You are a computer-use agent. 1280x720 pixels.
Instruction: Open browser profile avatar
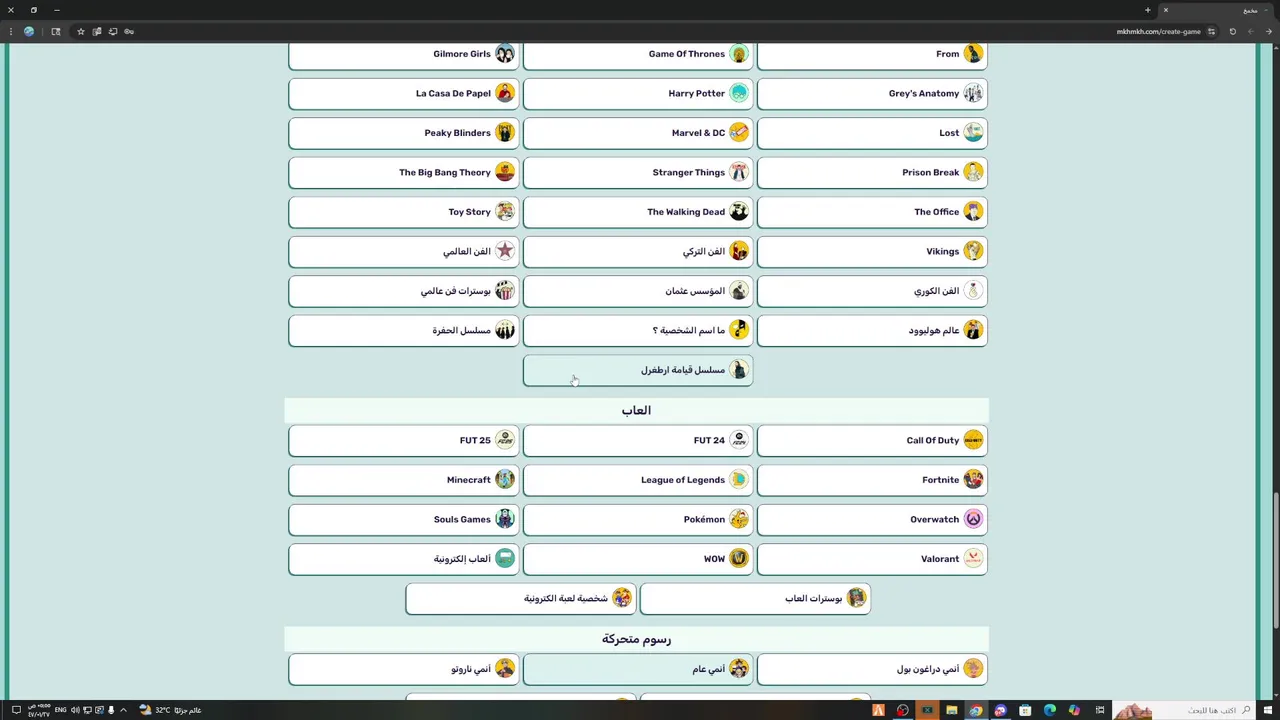click(x=29, y=31)
